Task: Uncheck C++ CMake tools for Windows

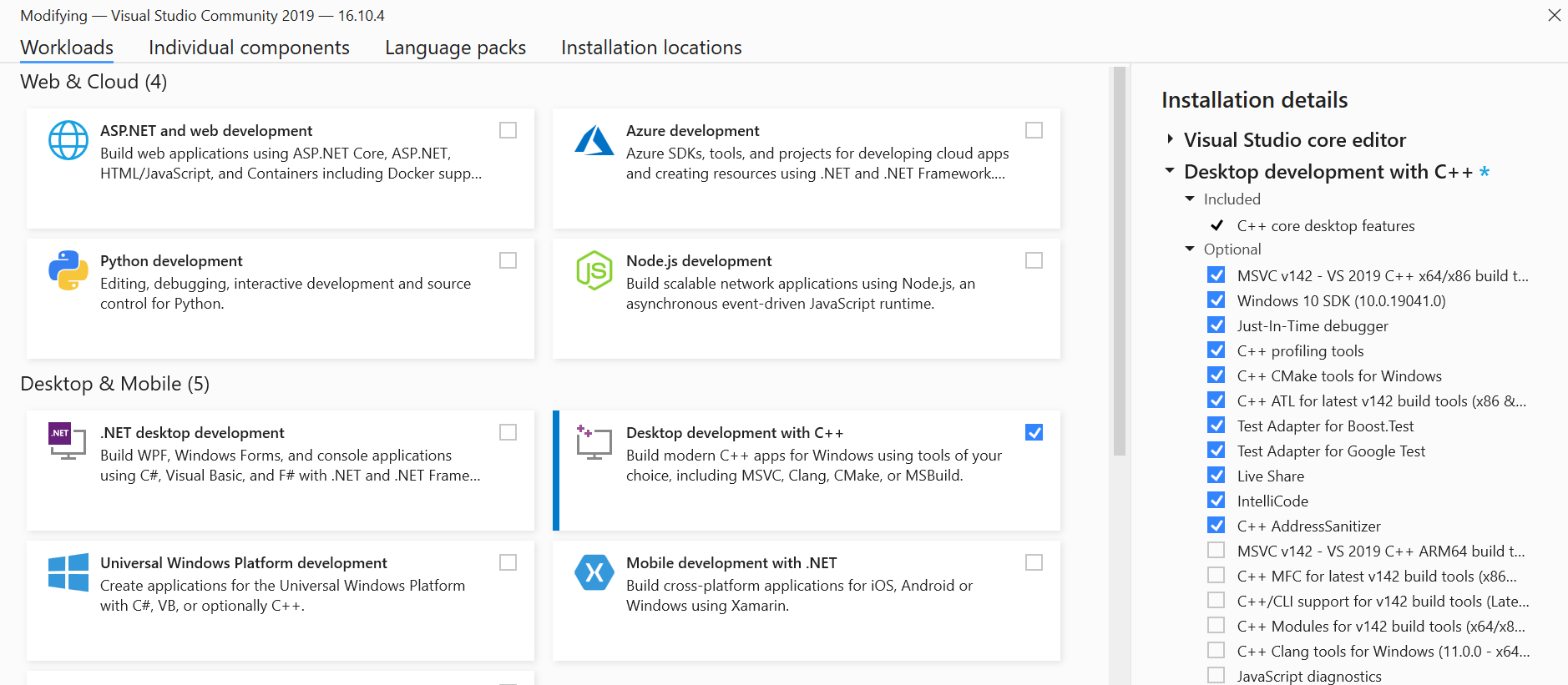Action: (1216, 375)
